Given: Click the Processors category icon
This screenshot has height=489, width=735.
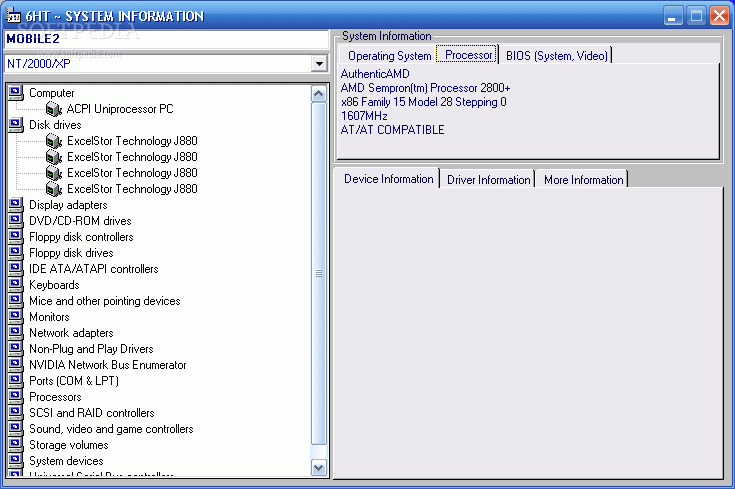Looking at the screenshot, I should (15, 396).
